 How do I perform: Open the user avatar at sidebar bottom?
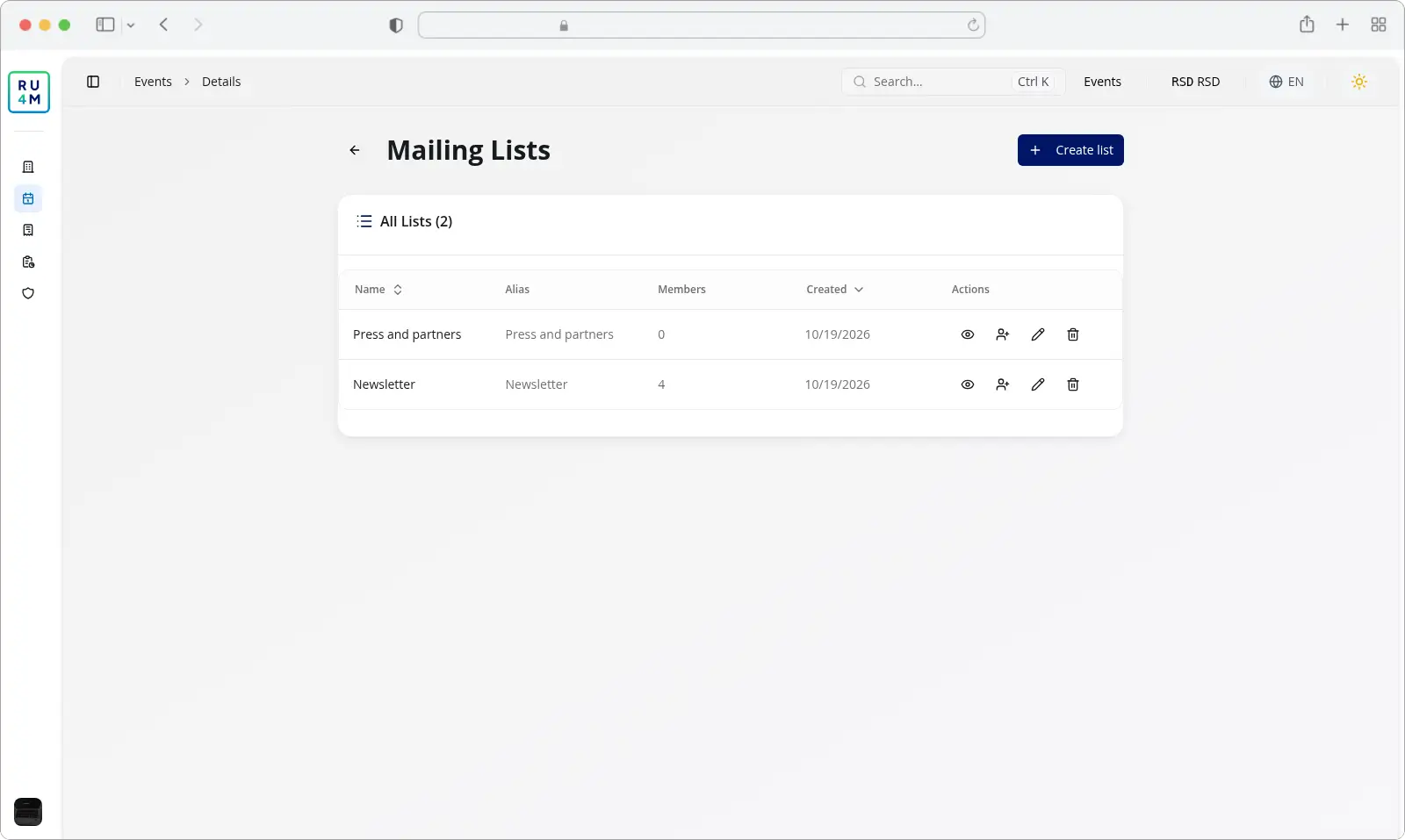point(28,812)
